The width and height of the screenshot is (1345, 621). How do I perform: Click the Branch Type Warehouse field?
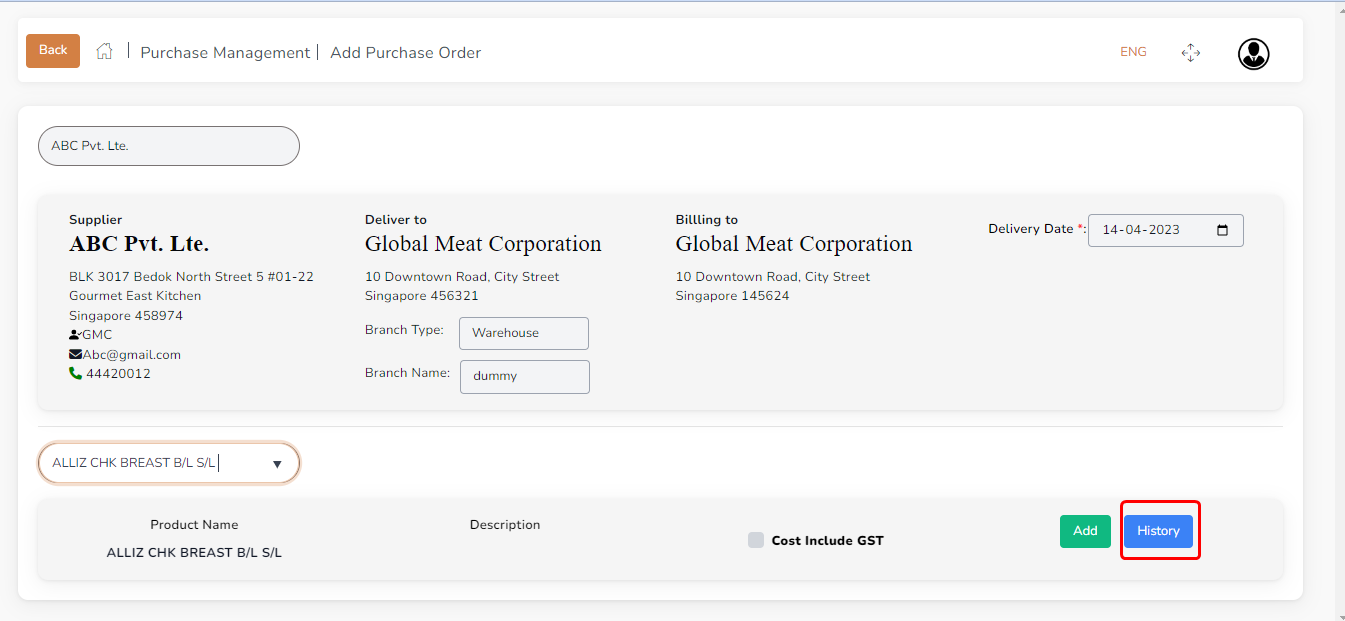(523, 333)
